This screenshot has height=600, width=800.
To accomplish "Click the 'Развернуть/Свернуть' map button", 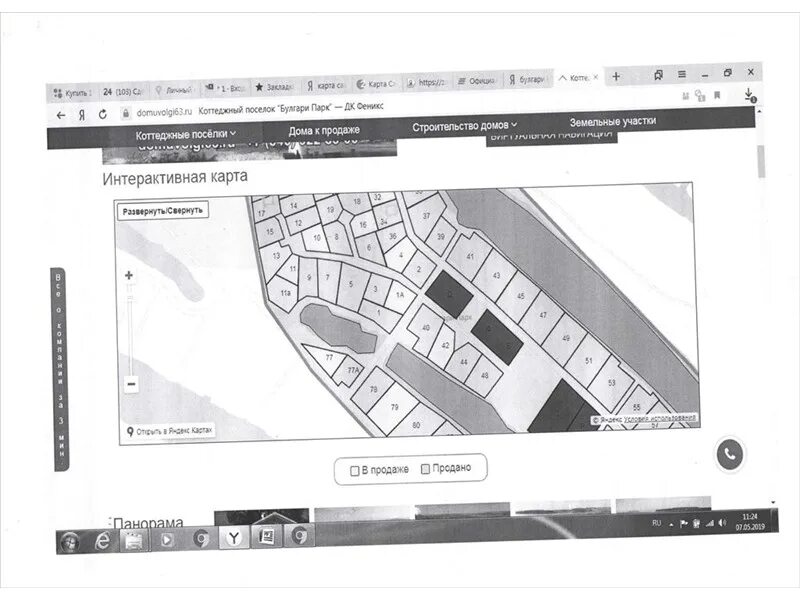I will [162, 211].
